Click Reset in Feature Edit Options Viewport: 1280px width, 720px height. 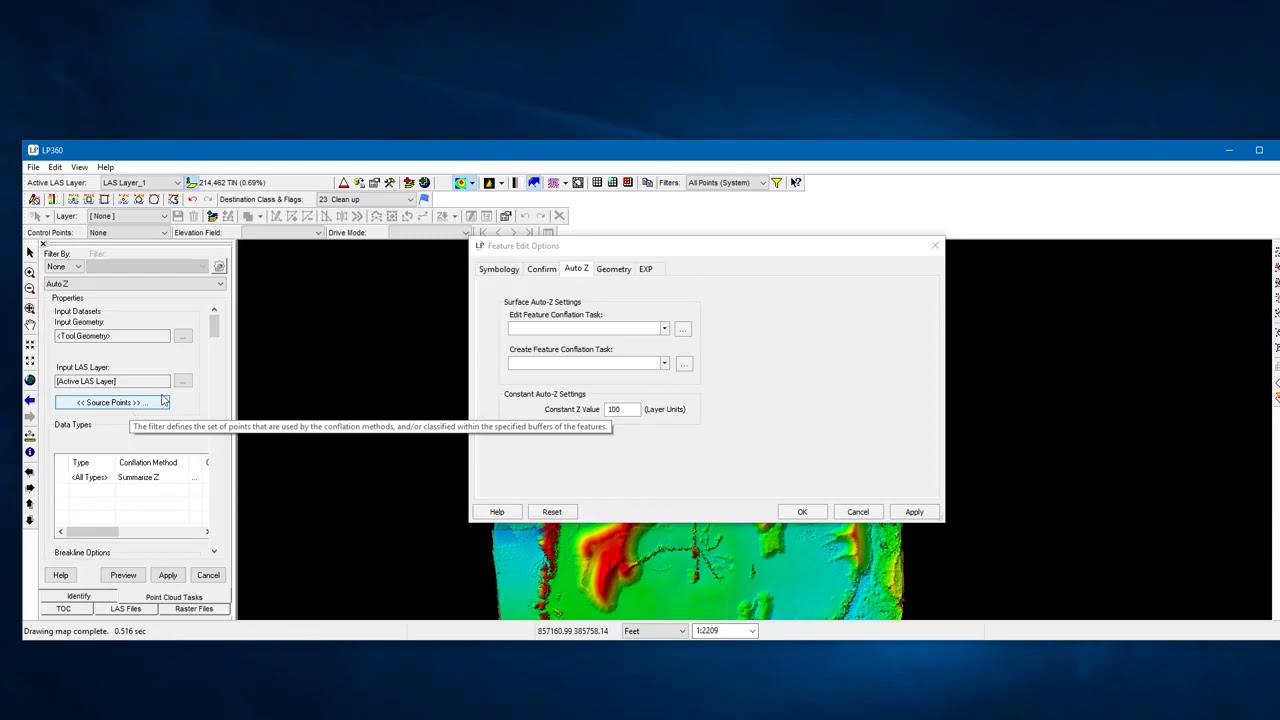tap(552, 512)
